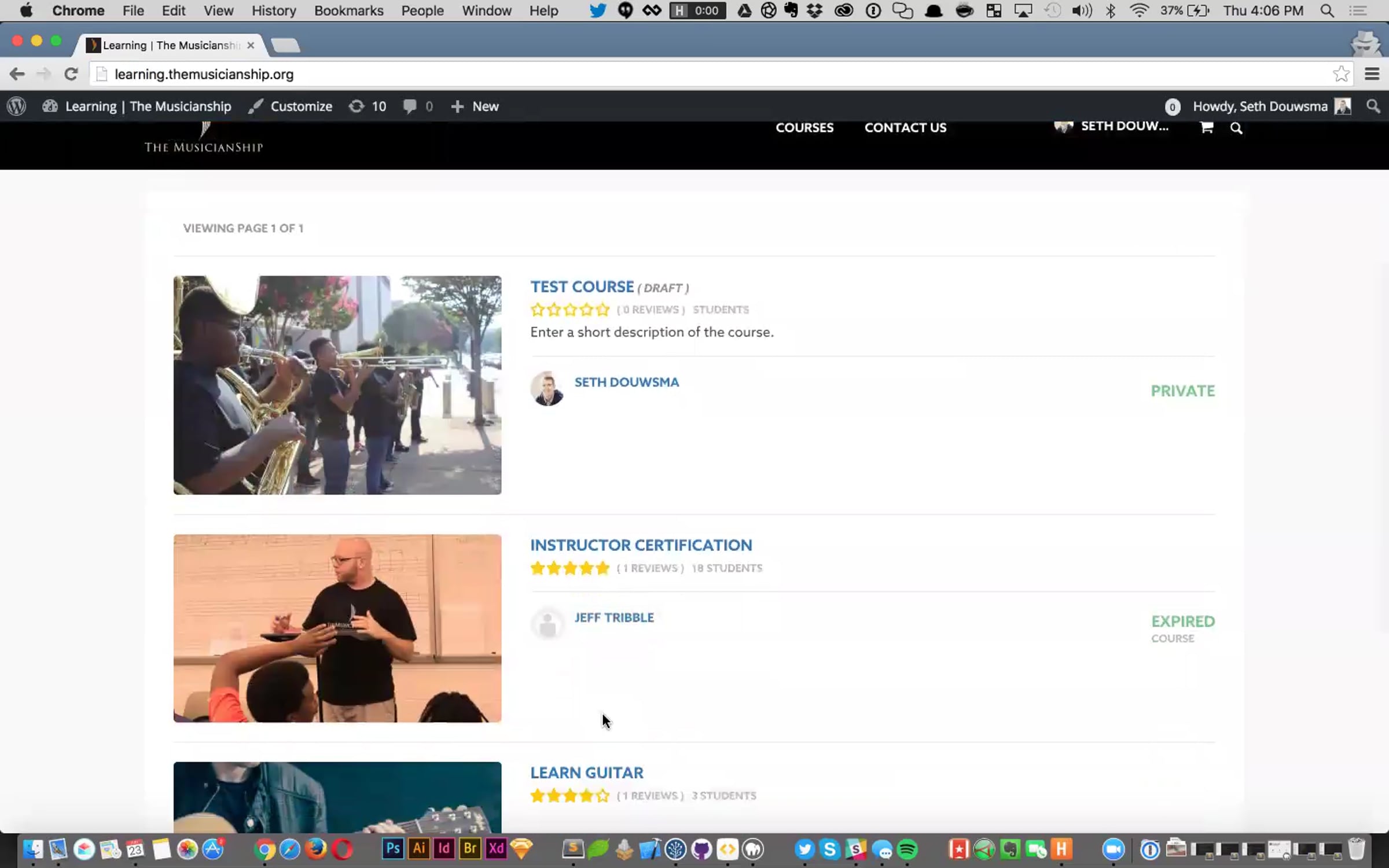Go back with the browser back arrow
1389x868 pixels.
point(17,74)
